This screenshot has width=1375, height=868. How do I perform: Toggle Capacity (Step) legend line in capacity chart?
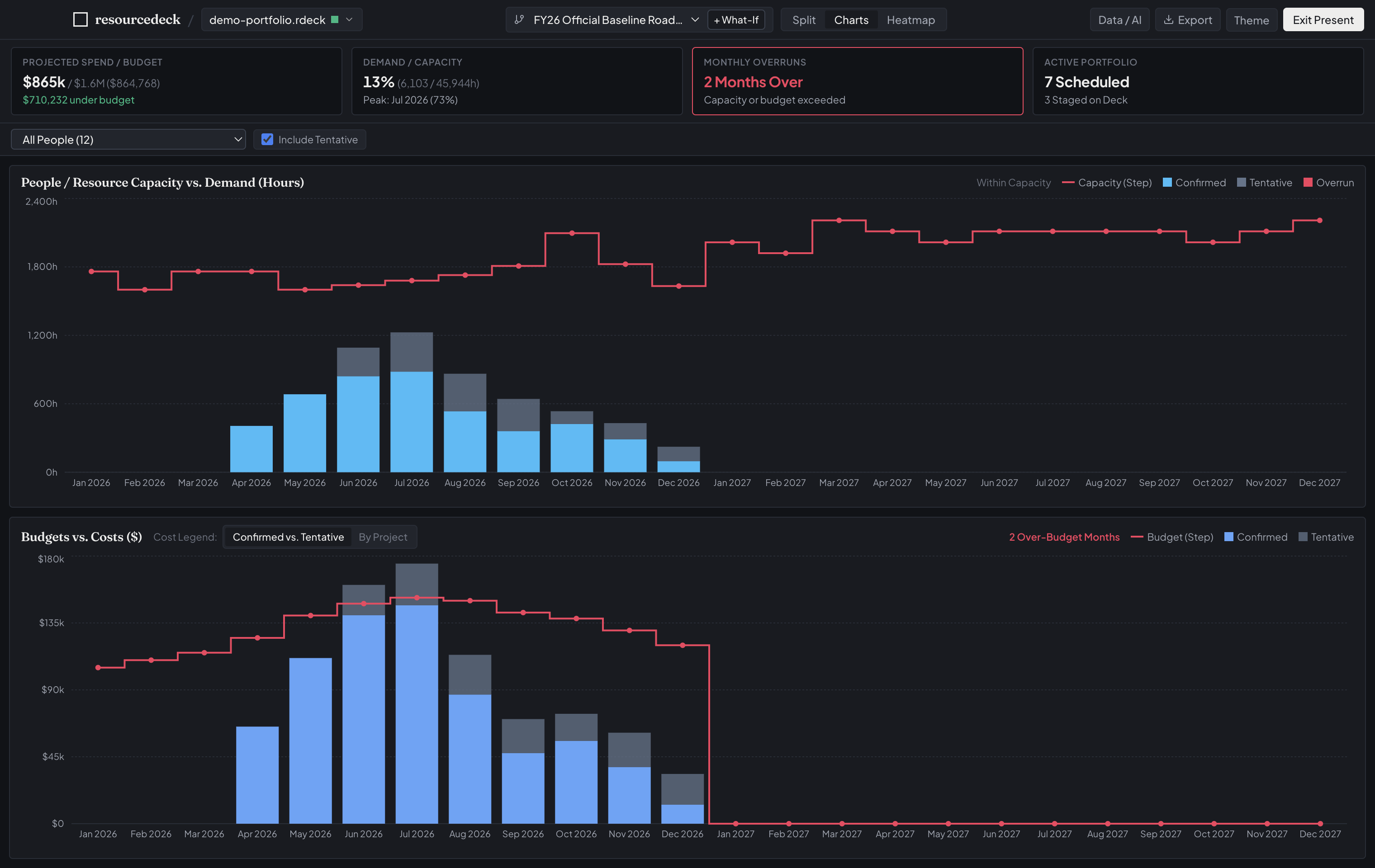click(x=1107, y=183)
